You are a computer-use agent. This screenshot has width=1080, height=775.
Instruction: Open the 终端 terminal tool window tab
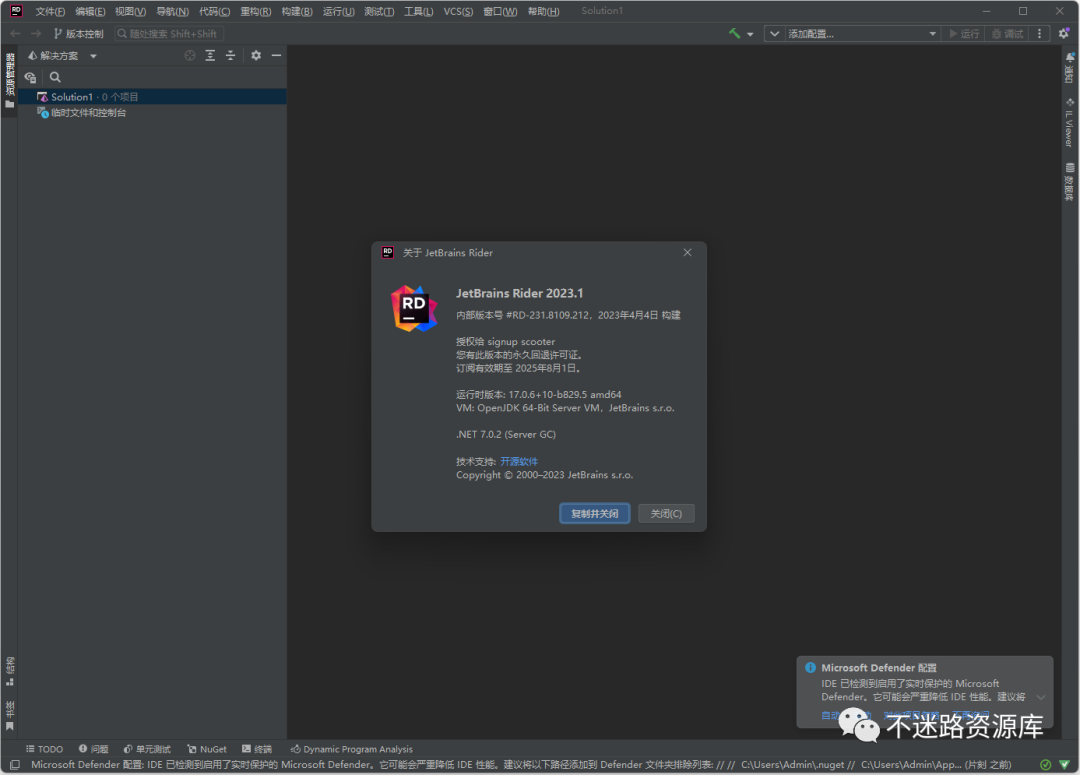coord(256,749)
